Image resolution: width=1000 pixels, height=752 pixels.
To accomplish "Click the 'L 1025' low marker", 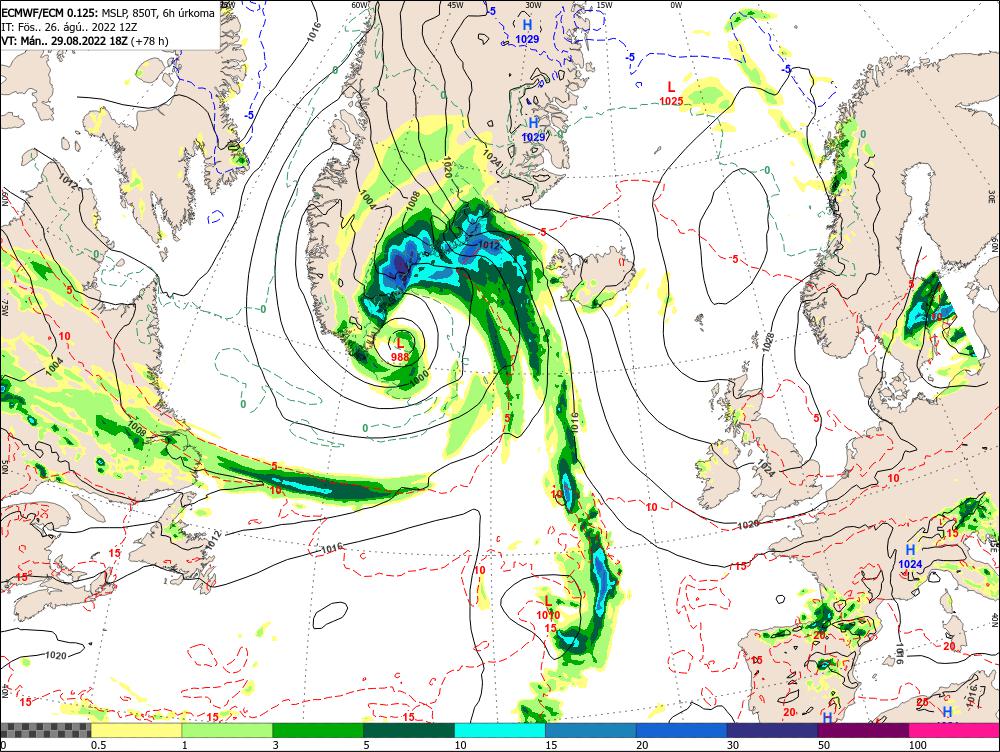I will [x=671, y=93].
